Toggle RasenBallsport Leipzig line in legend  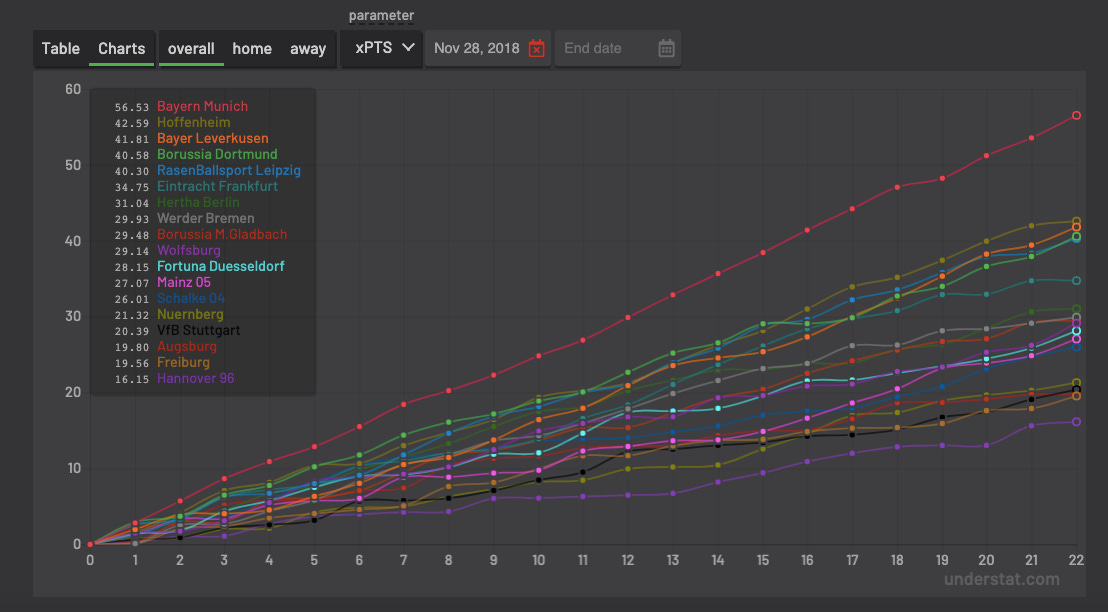click(229, 170)
